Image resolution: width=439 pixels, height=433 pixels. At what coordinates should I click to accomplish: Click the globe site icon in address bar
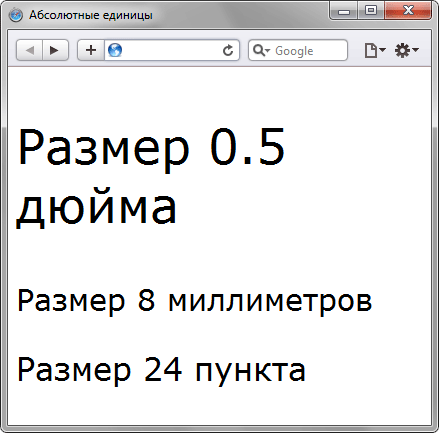(115, 50)
